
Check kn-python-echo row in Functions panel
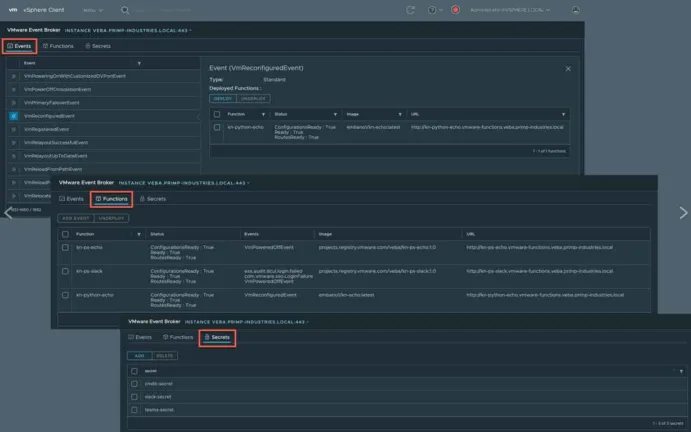pyautogui.click(x=65, y=295)
